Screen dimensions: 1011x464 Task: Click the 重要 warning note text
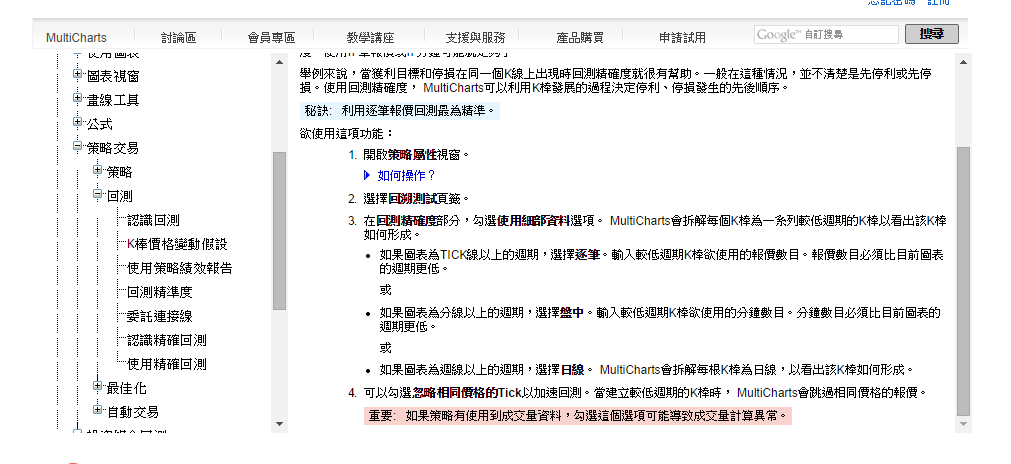click(x=578, y=416)
